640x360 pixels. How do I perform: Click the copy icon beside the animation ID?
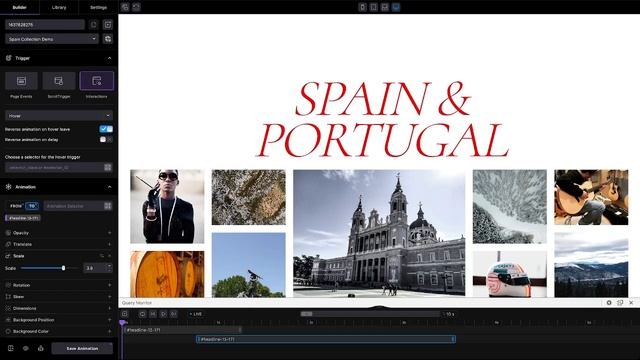pyautogui.click(x=93, y=25)
